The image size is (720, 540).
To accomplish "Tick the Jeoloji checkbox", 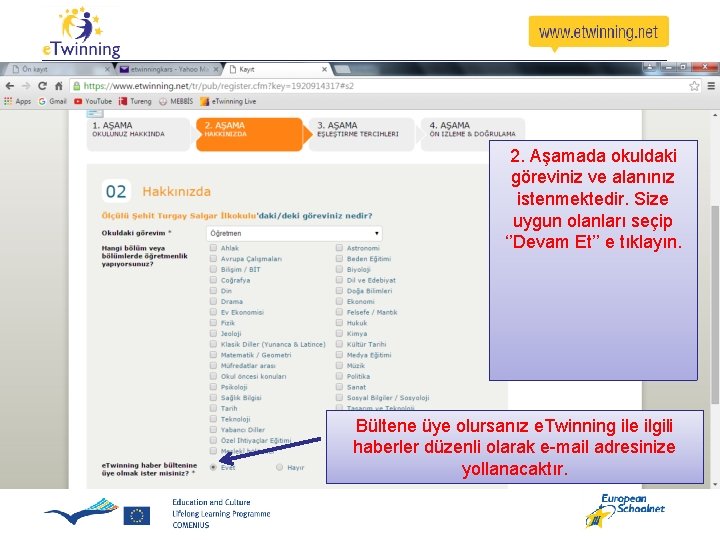I will coord(213,333).
